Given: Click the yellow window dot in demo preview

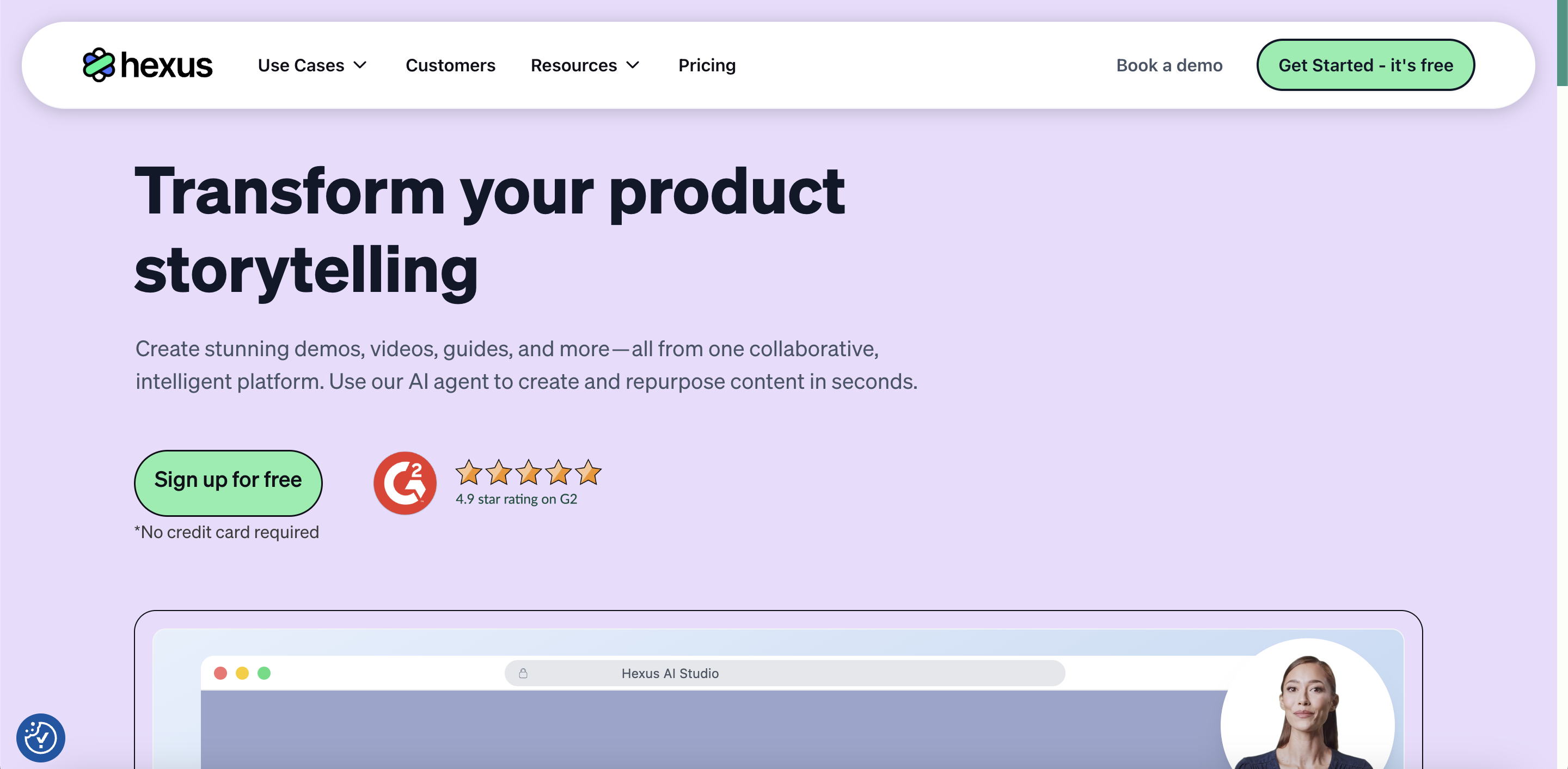Looking at the screenshot, I should [242, 673].
